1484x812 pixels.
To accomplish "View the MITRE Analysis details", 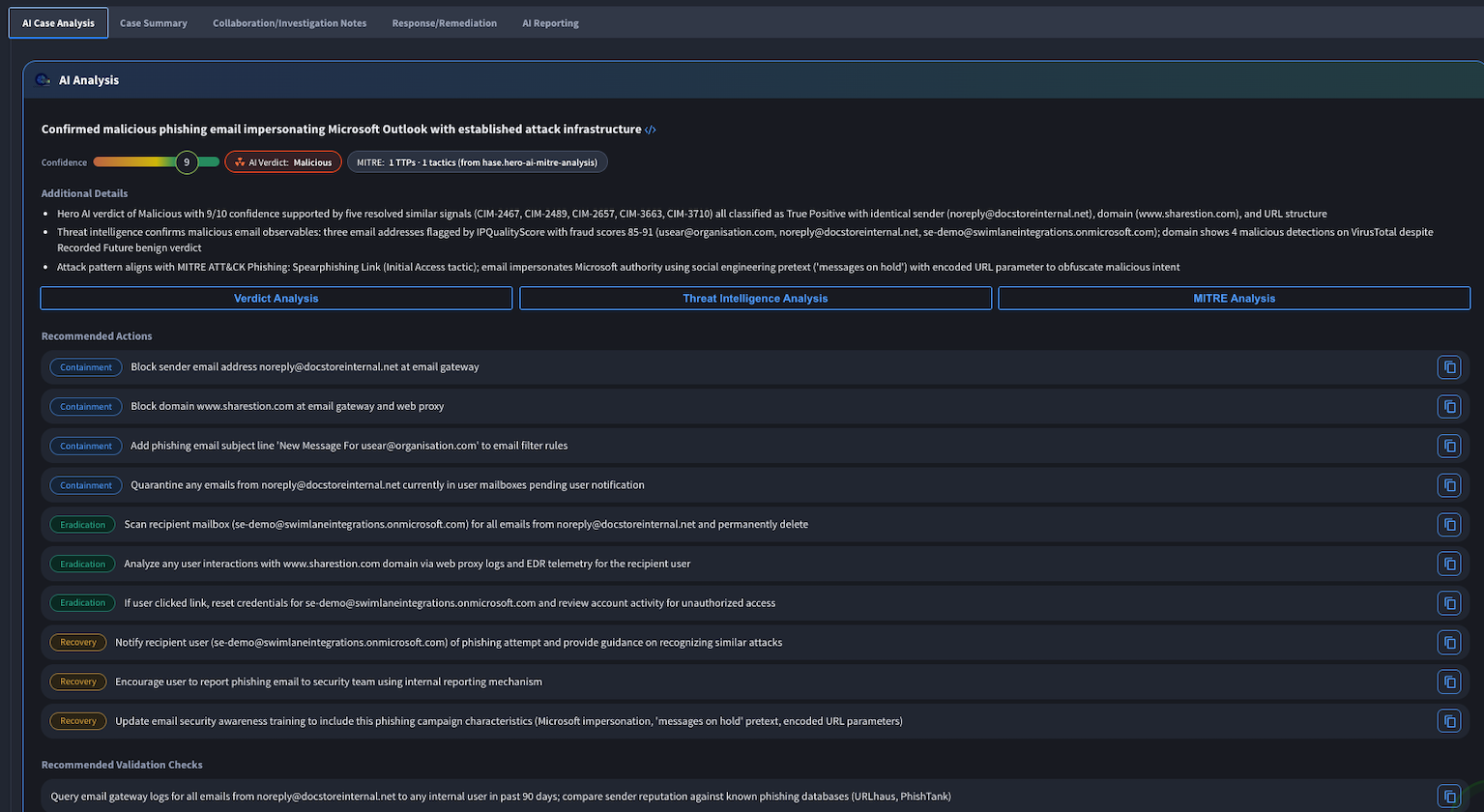I will click(x=1234, y=298).
